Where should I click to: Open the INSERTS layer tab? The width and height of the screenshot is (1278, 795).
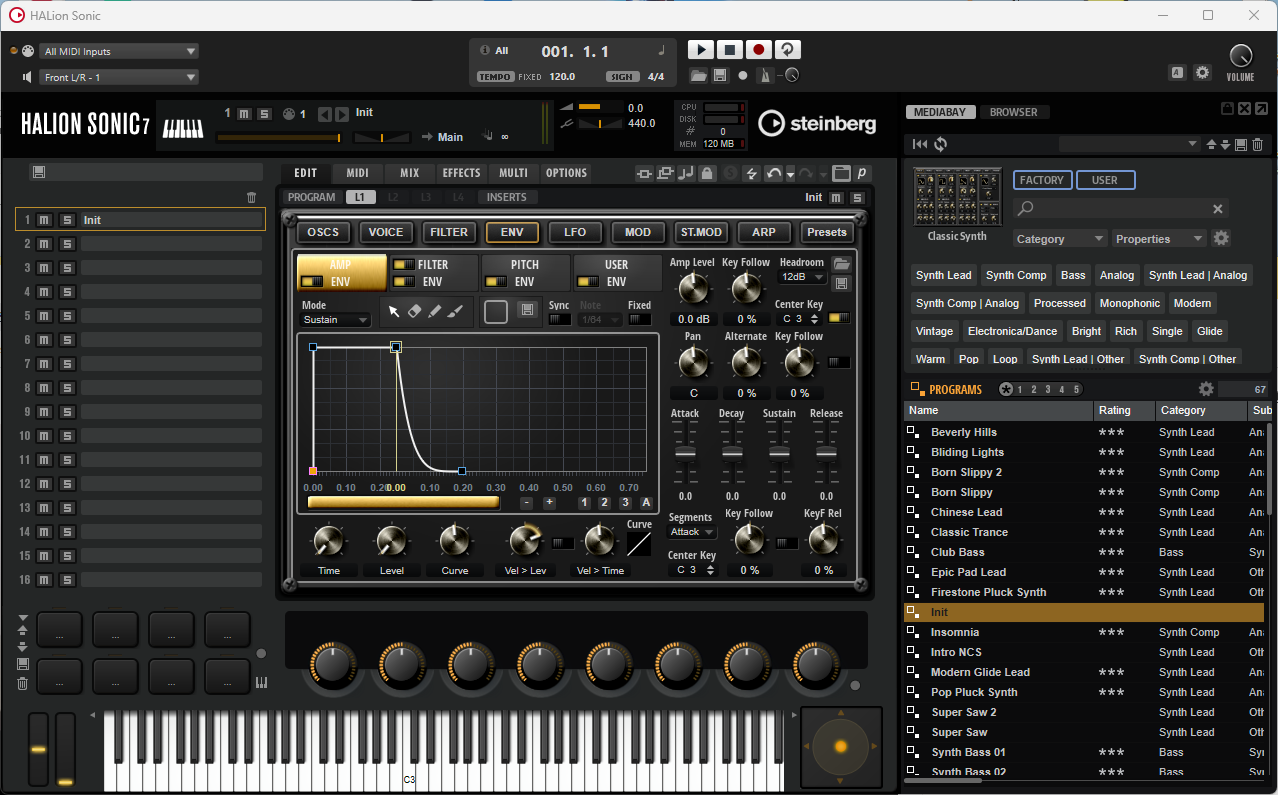coord(507,197)
